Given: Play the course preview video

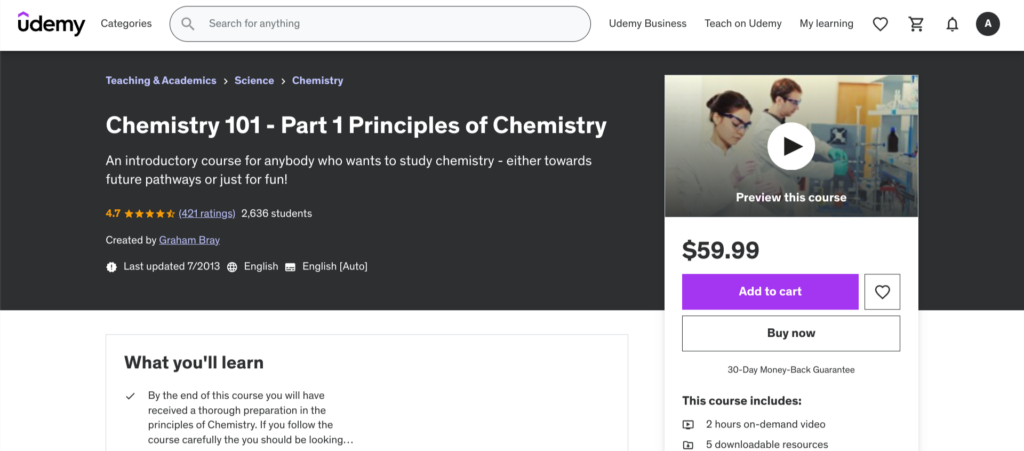Looking at the screenshot, I should coord(791,147).
